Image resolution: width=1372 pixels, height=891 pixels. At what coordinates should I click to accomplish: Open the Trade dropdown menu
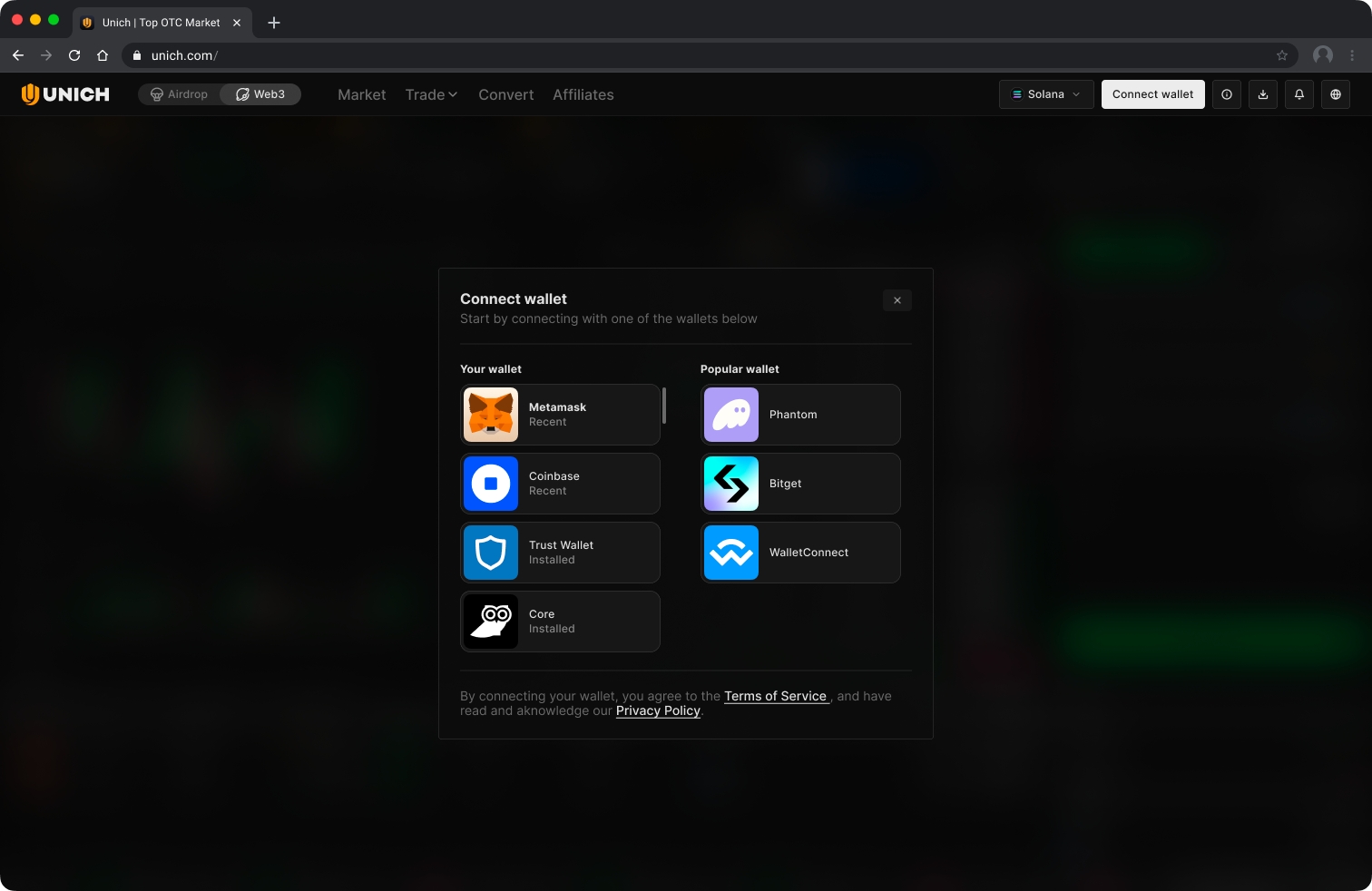click(431, 94)
